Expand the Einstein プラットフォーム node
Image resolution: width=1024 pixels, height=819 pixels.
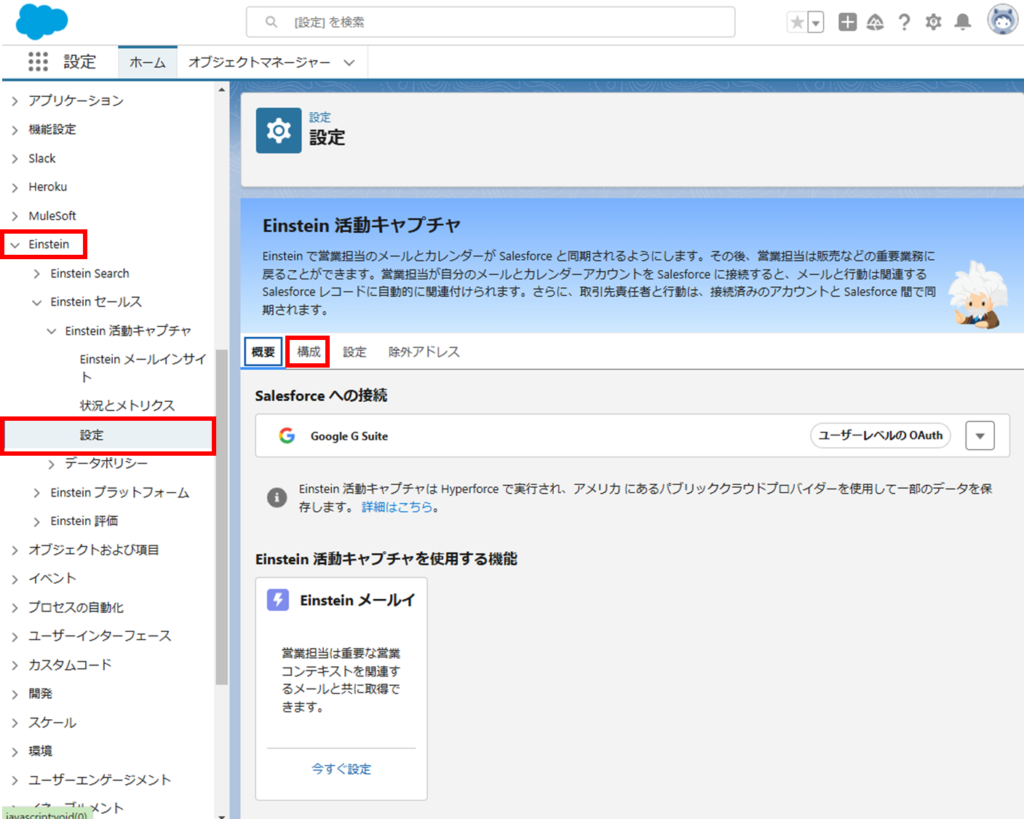tap(37, 493)
